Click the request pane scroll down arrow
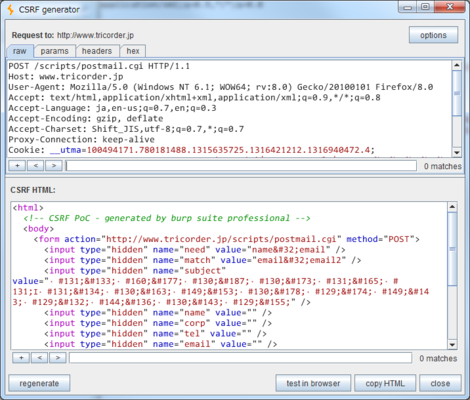This screenshot has width=470, height=400. 457,153
